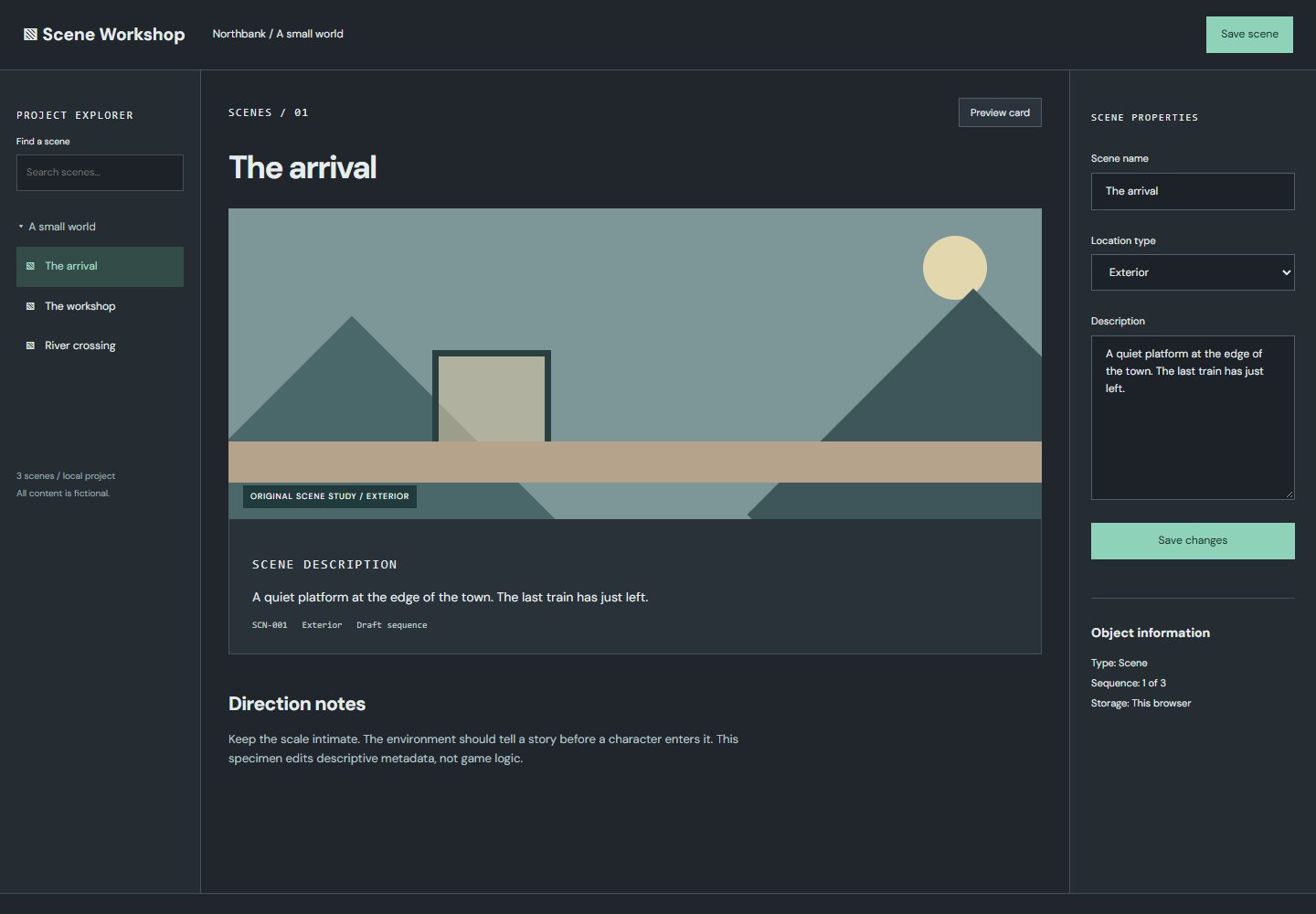Click The arrival main page title
Screen dimensions: 1316x914
(302, 167)
